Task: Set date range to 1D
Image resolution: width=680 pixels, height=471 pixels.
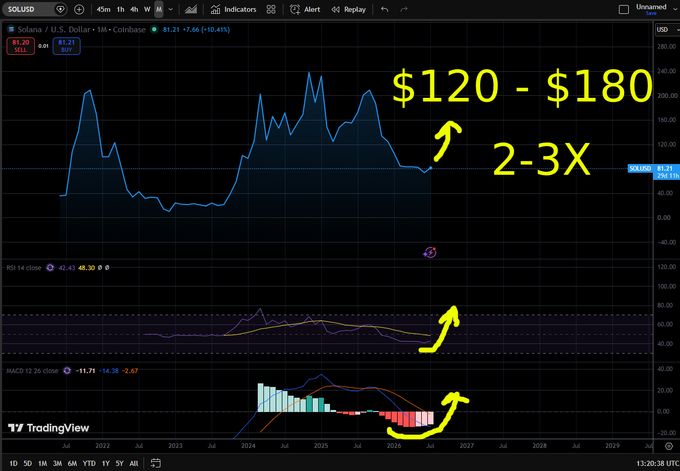Action: [13, 463]
